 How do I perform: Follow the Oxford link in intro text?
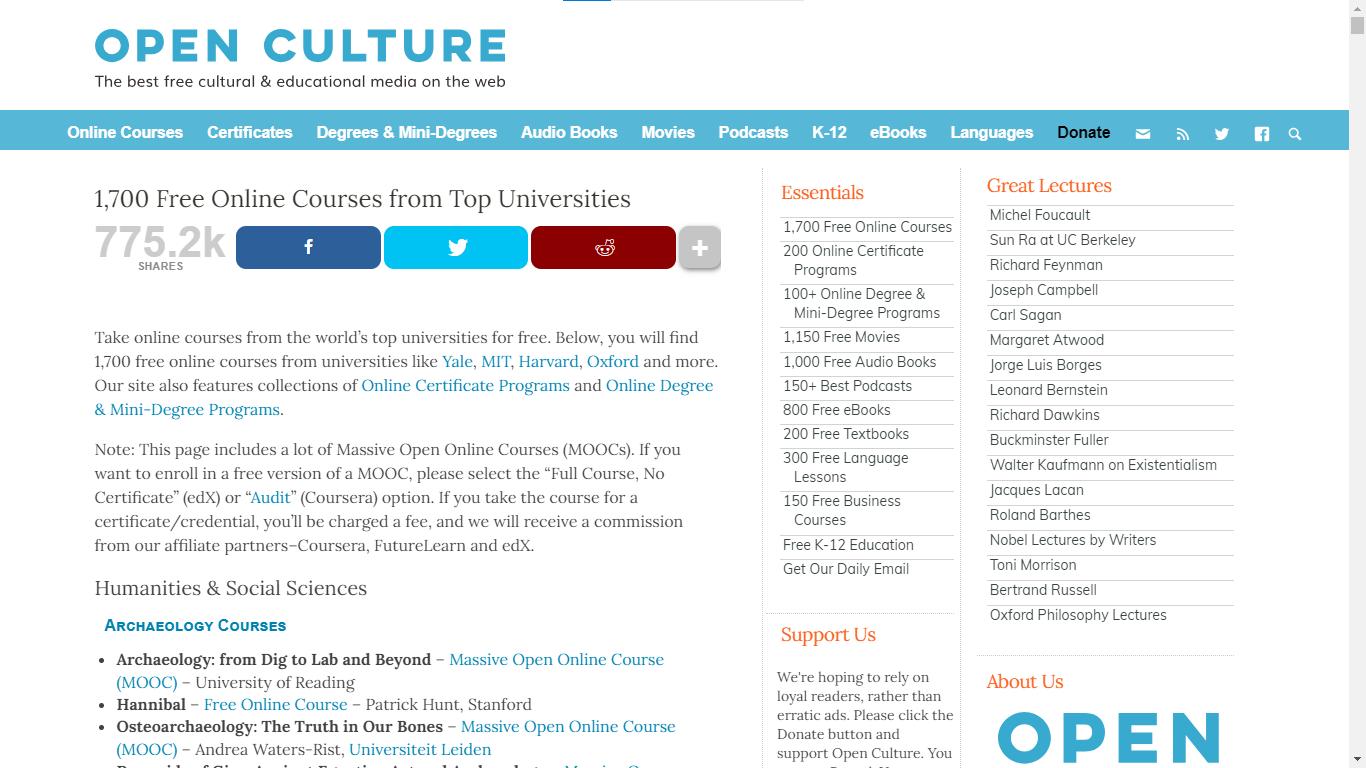tap(613, 361)
